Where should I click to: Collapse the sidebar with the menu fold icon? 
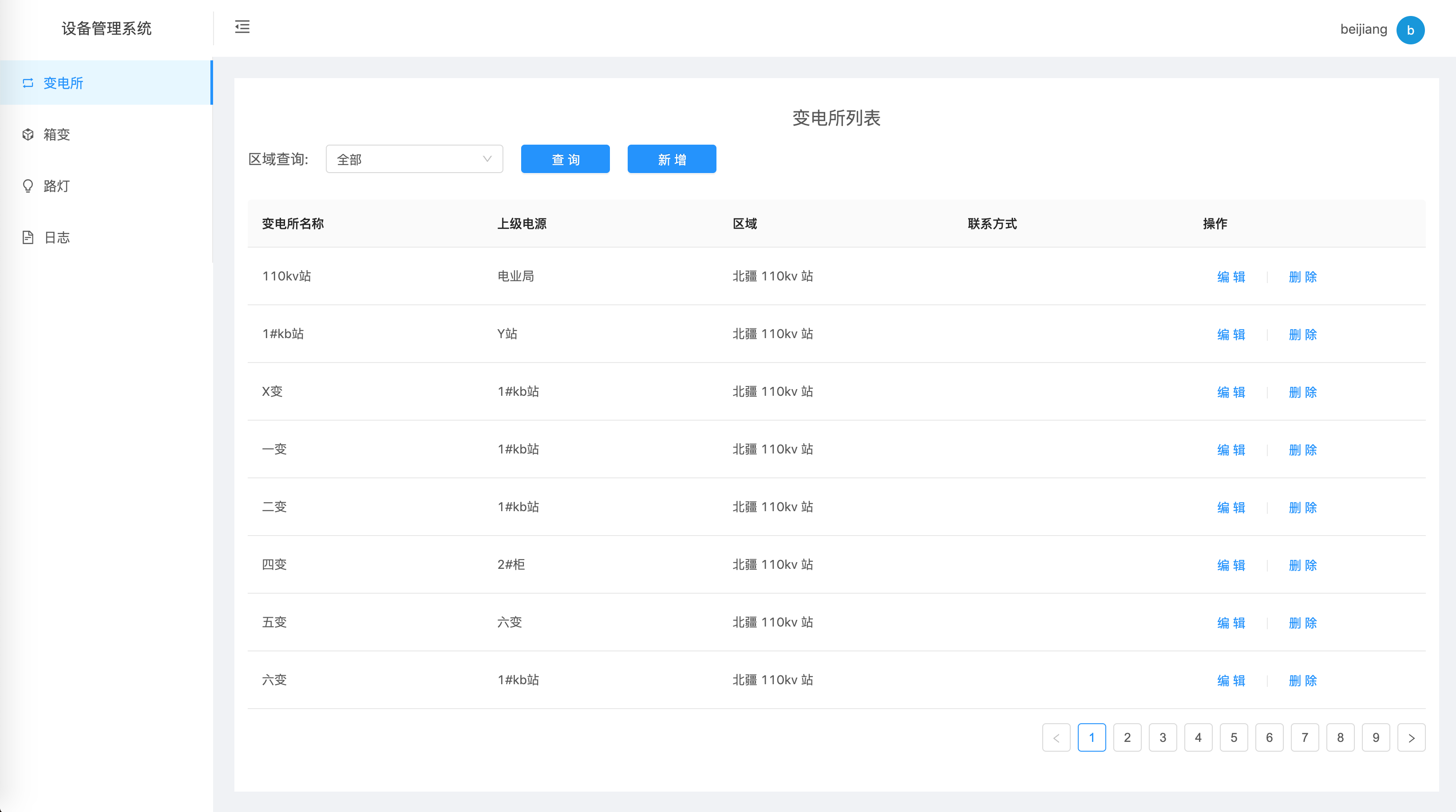pyautogui.click(x=242, y=27)
